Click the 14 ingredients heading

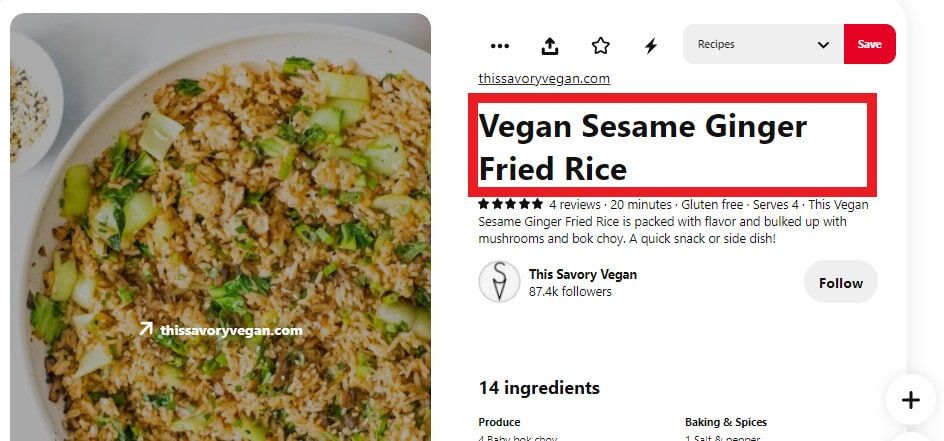(539, 388)
